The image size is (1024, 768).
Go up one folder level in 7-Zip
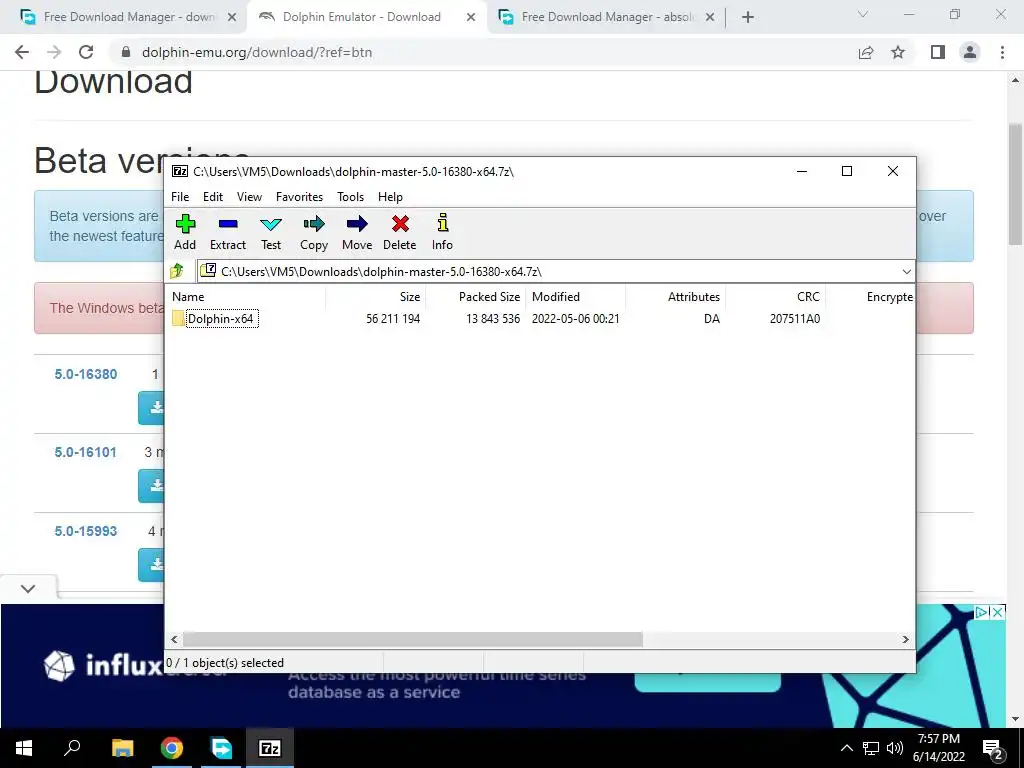click(177, 271)
